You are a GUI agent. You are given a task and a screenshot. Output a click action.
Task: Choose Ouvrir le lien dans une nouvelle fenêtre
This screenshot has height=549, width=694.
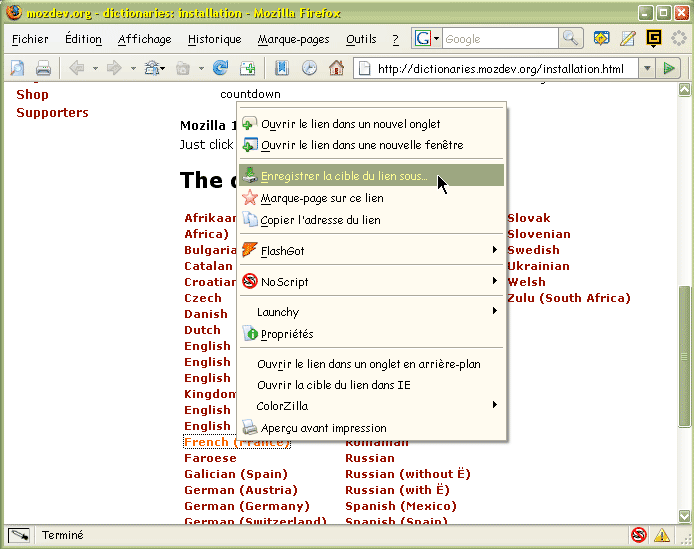pos(371,145)
